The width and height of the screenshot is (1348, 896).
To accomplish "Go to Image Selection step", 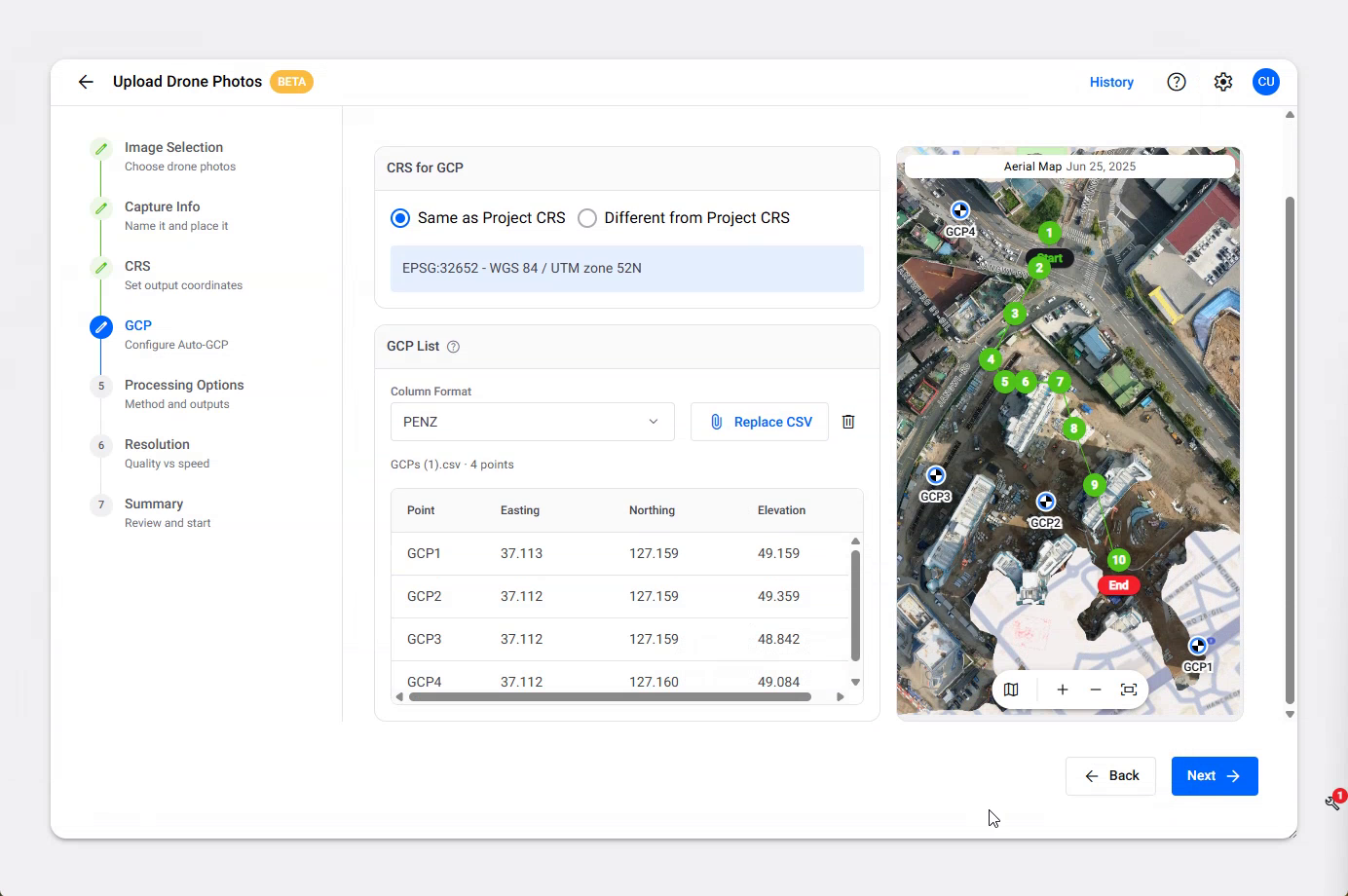I will click(173, 147).
